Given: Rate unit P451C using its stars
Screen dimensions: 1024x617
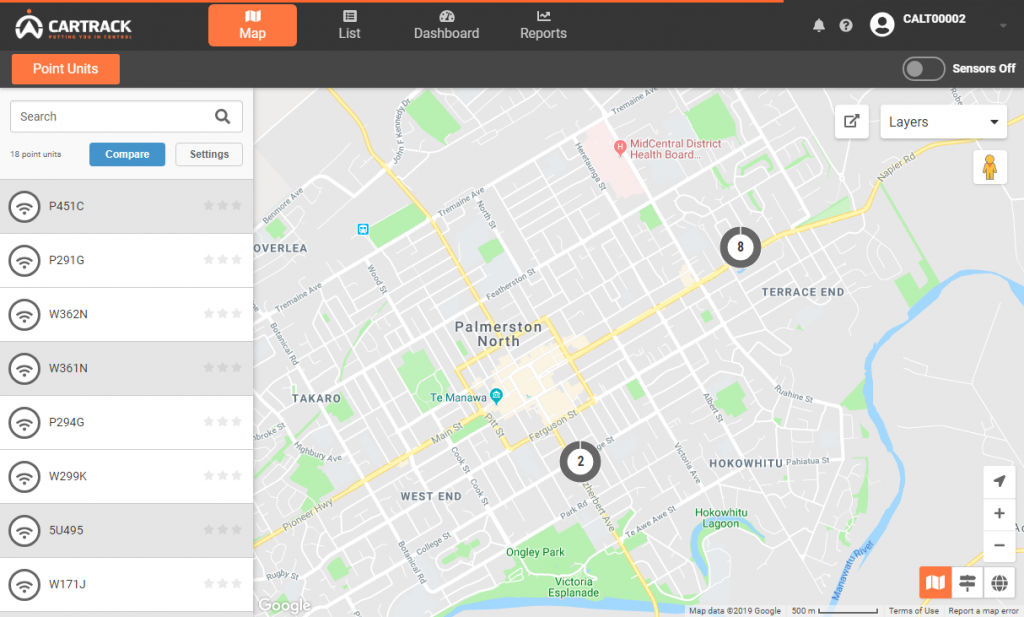Looking at the screenshot, I should pyautogui.click(x=222, y=206).
